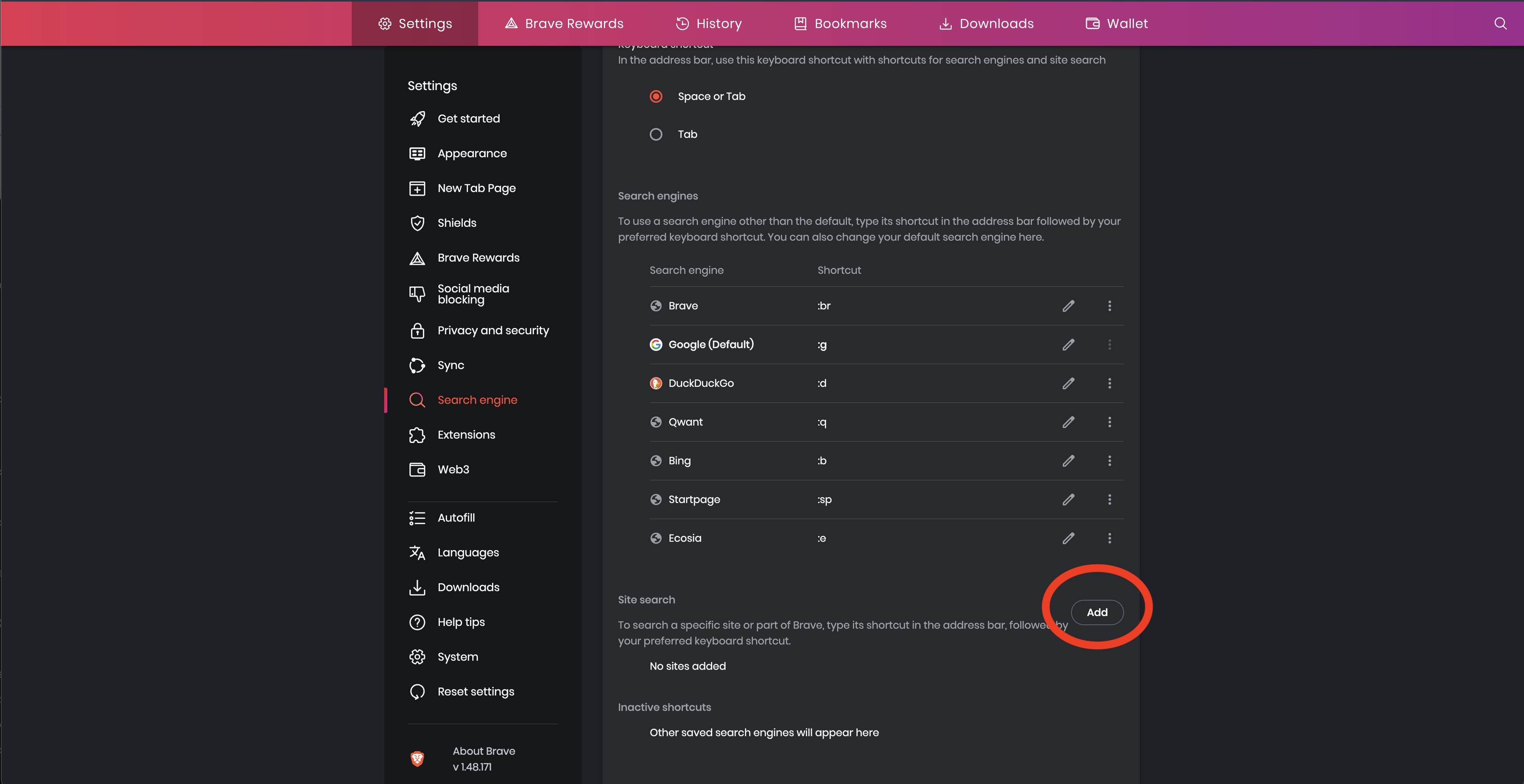Click the Ecosia edit pencil icon

click(1068, 539)
